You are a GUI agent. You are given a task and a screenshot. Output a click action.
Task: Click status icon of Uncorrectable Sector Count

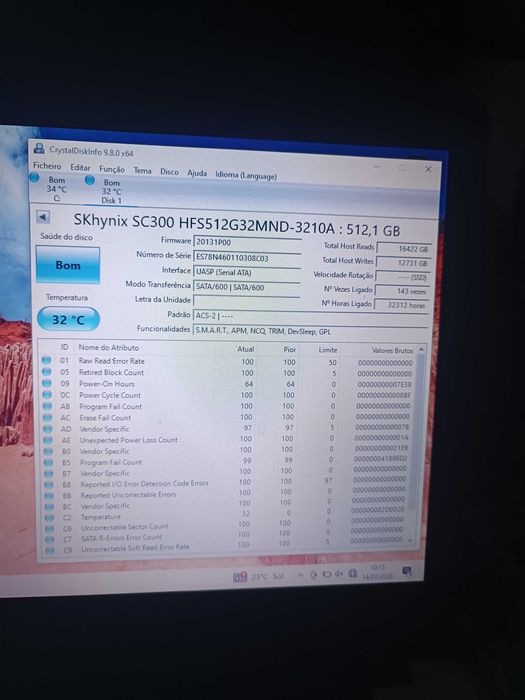click(x=50, y=529)
